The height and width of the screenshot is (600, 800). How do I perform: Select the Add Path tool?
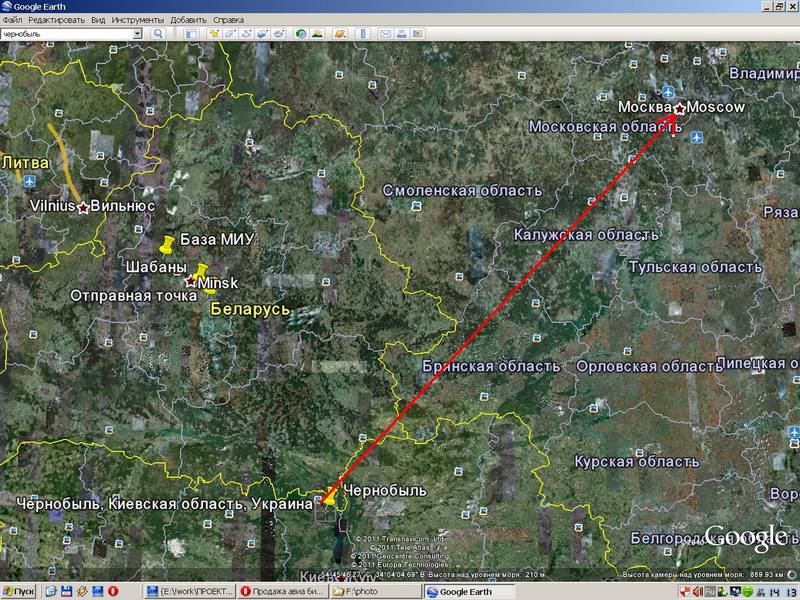click(247, 33)
